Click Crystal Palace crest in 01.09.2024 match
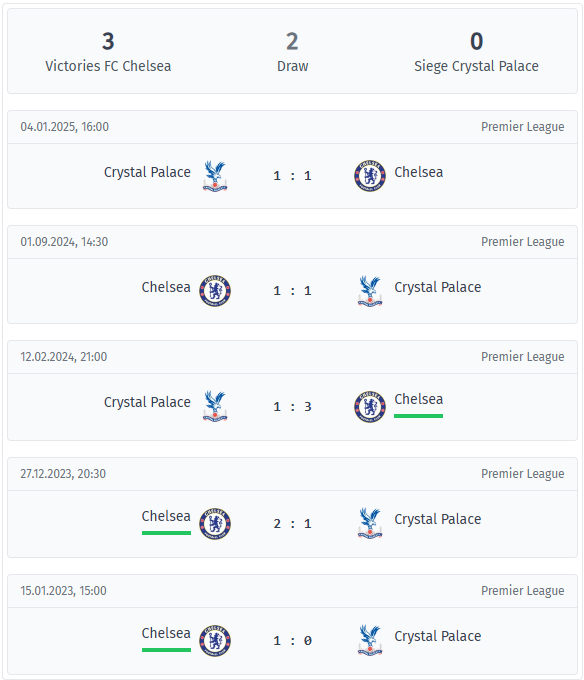The height and width of the screenshot is (680, 584). point(370,291)
